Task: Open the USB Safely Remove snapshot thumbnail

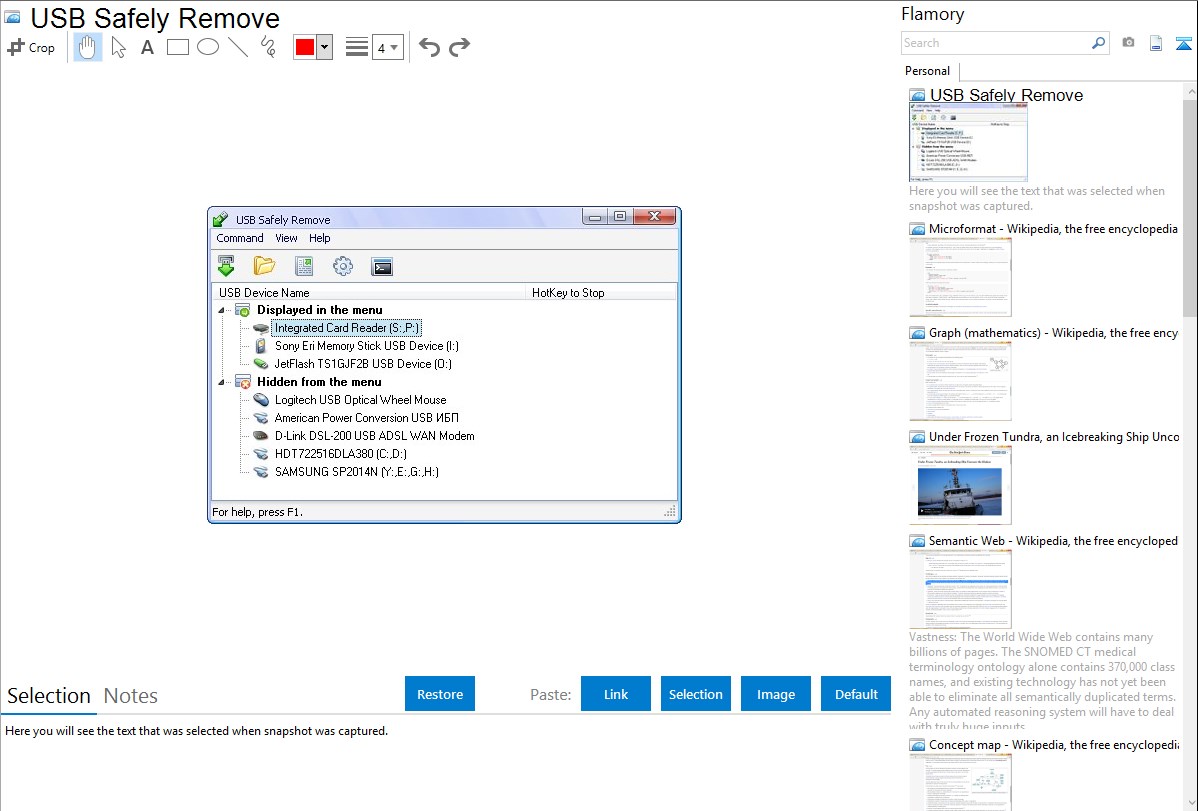Action: click(969, 143)
